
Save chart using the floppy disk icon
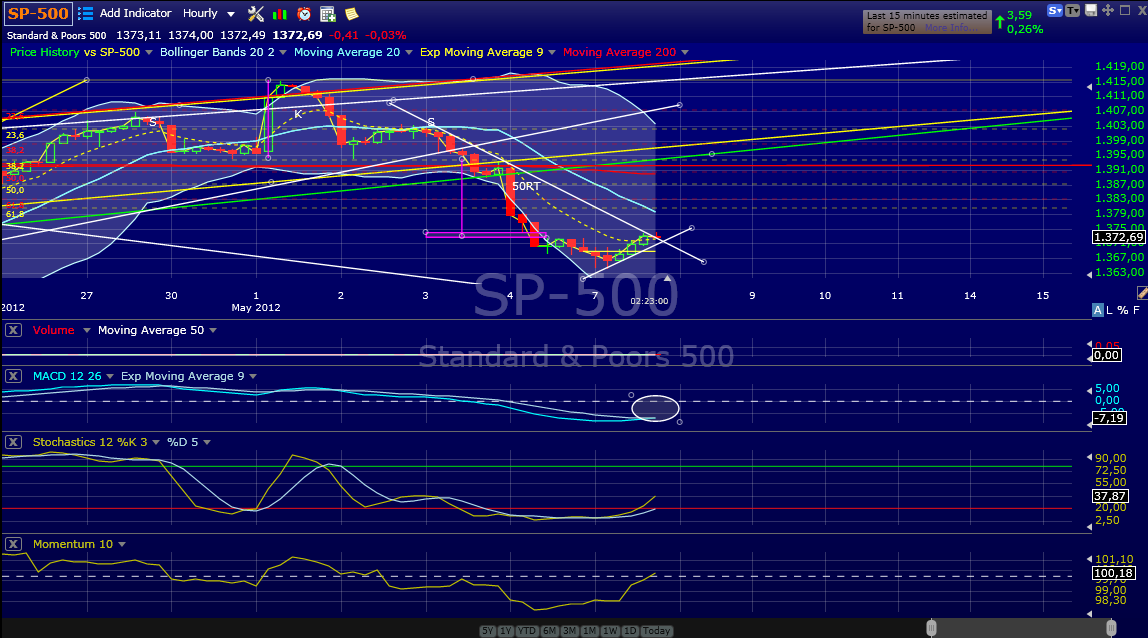(x=1091, y=10)
